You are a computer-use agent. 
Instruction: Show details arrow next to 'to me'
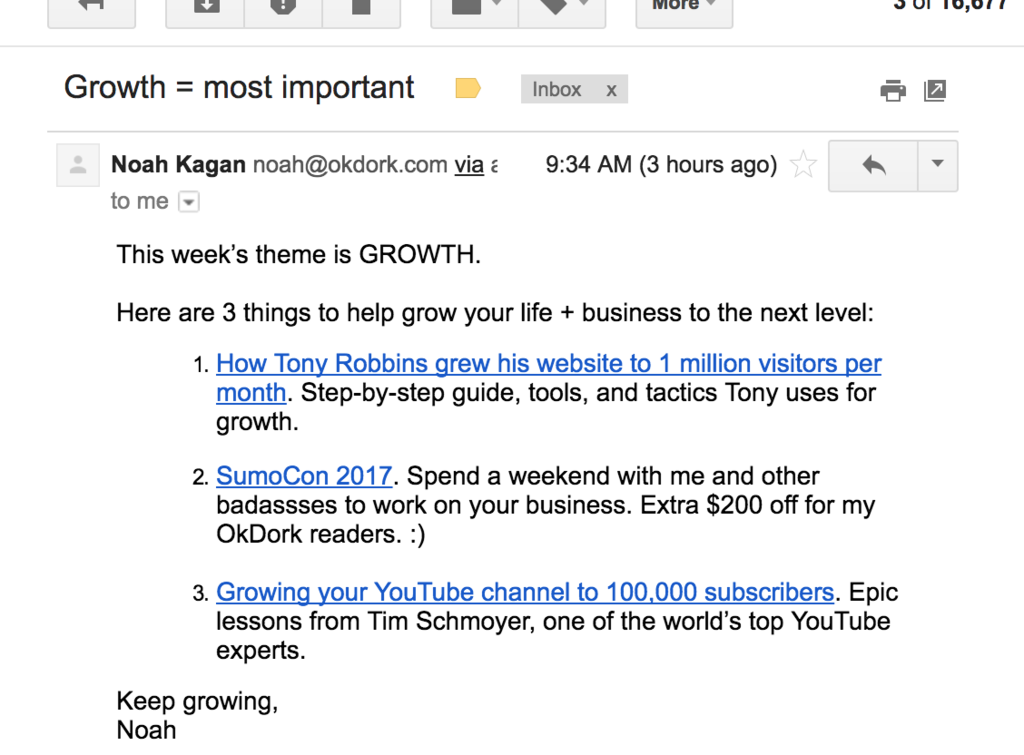[189, 202]
